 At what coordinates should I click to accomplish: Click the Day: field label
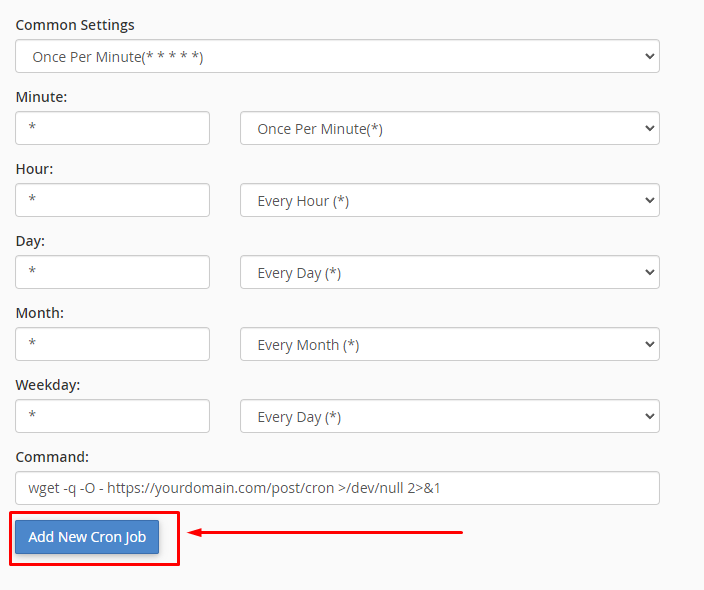click(31, 241)
